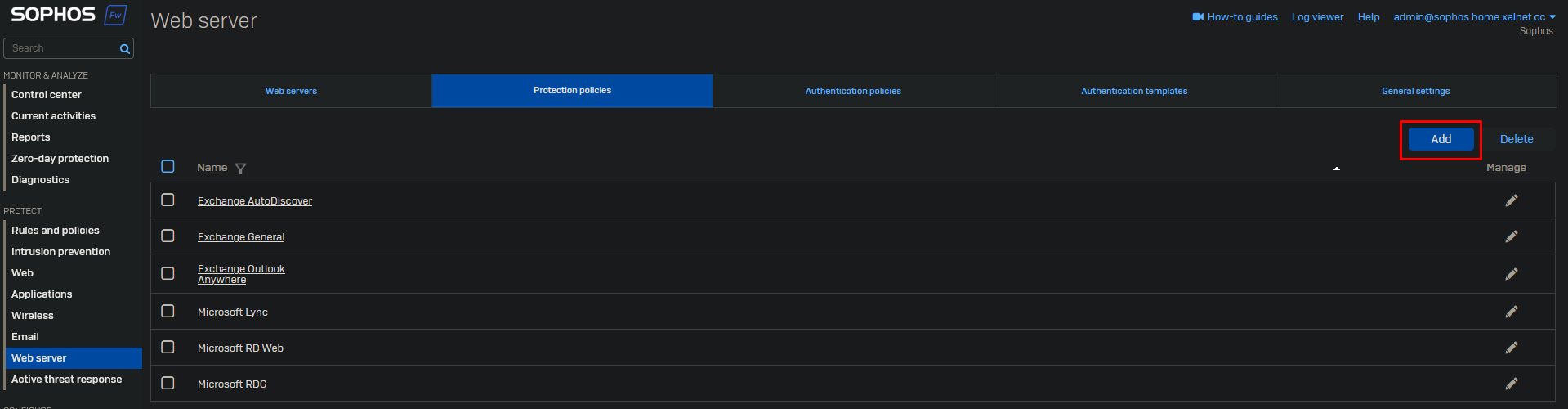Select the Microsoft RDG row checkbox
This screenshot has height=409, width=1568.
[168, 383]
